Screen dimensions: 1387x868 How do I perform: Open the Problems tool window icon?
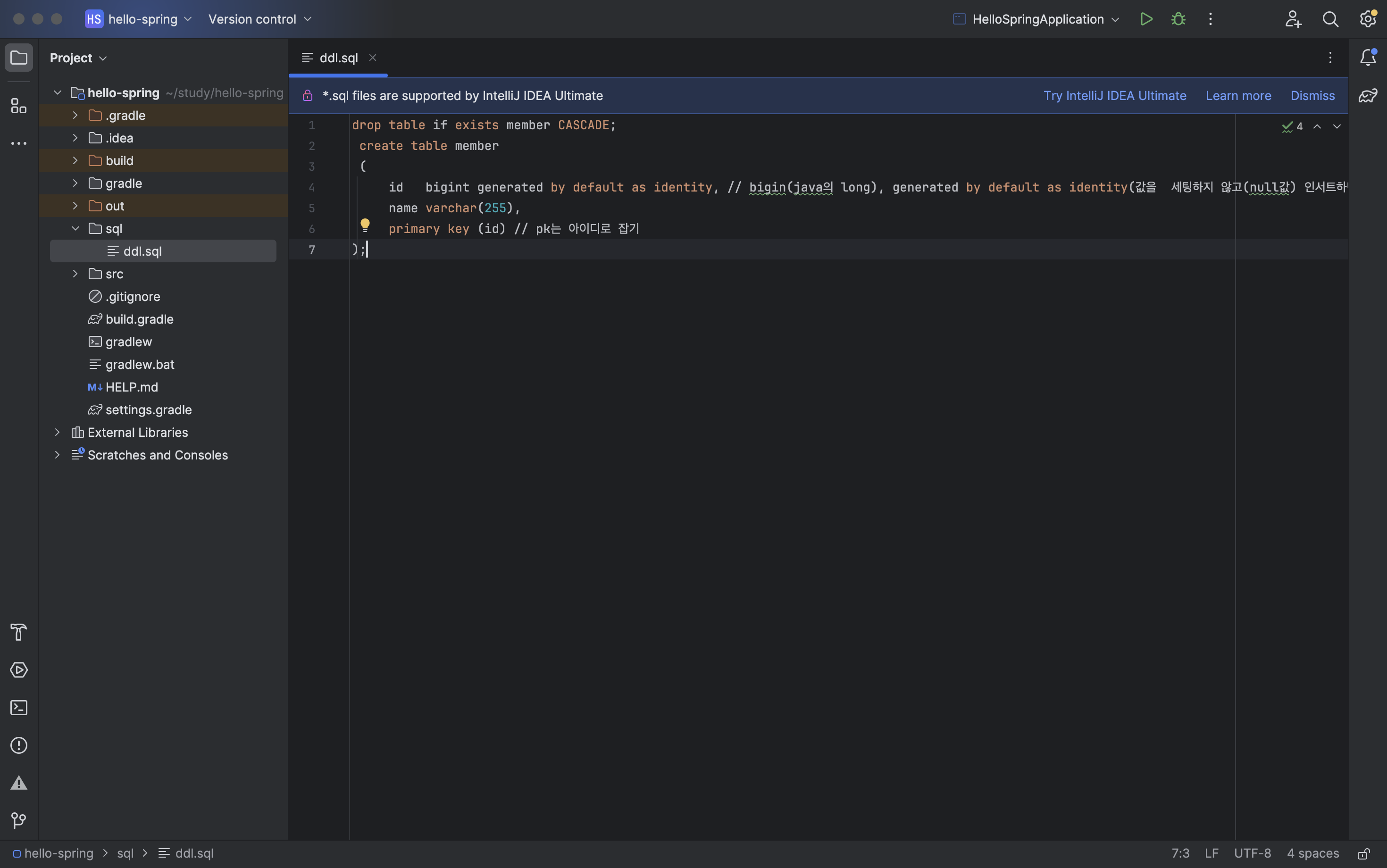tap(18, 745)
